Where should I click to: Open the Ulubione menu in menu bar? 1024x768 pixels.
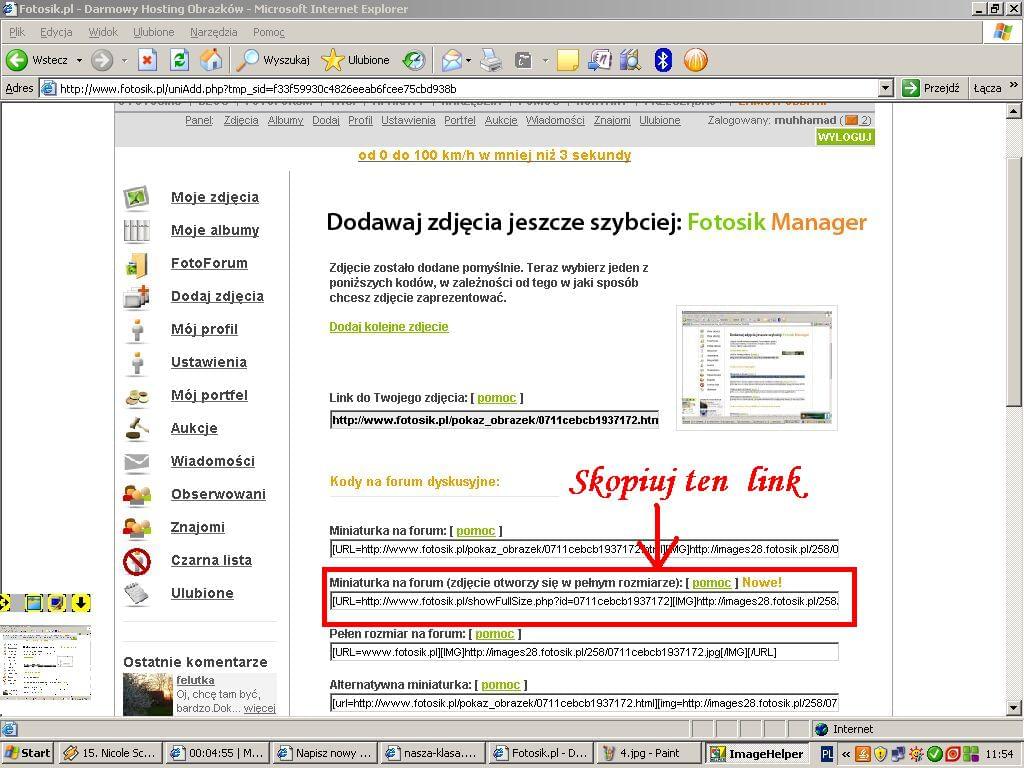153,32
